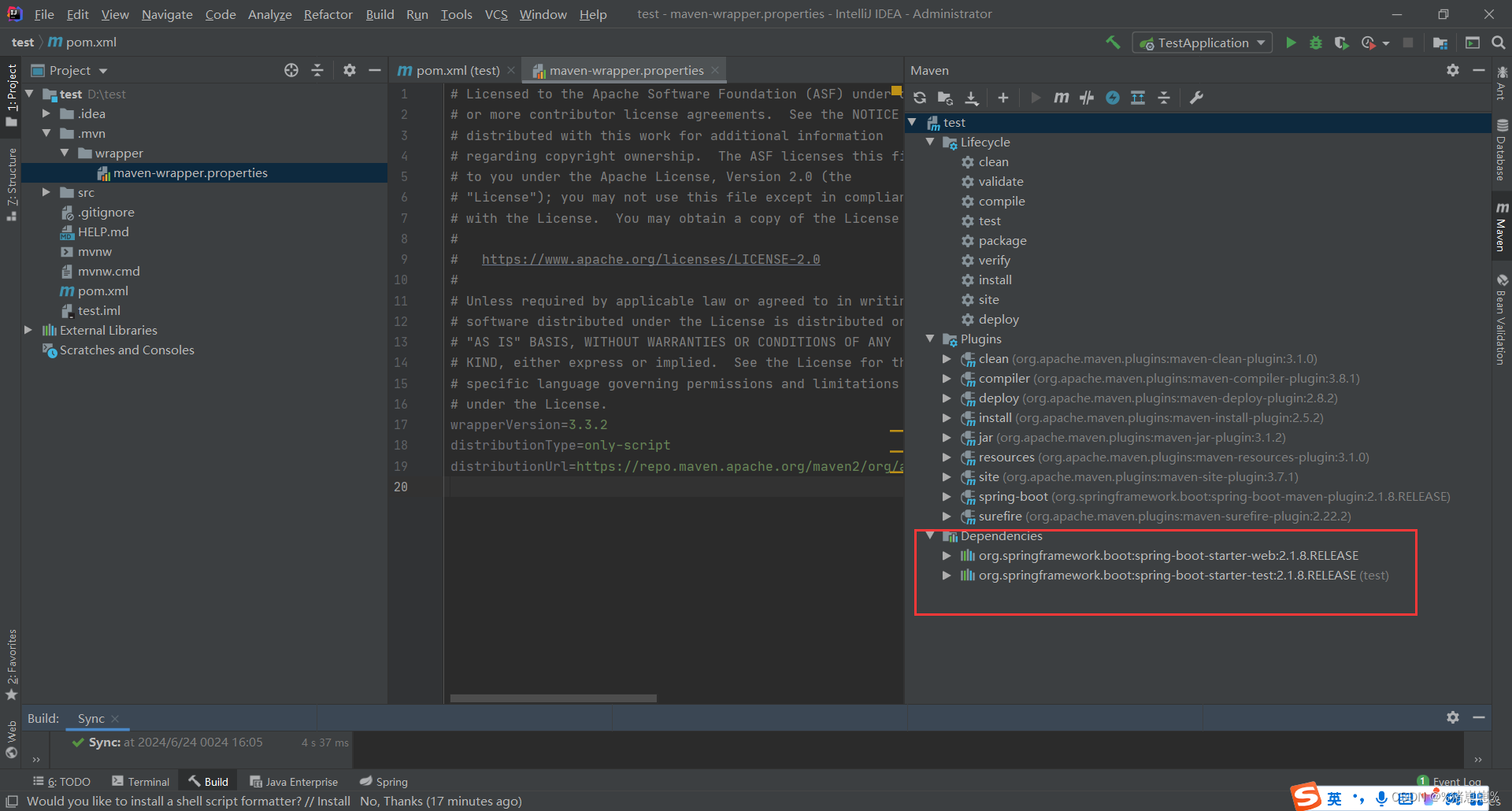Toggle Bean Validation side tool window
Screen dimensions: 1512x811
tap(1502, 319)
